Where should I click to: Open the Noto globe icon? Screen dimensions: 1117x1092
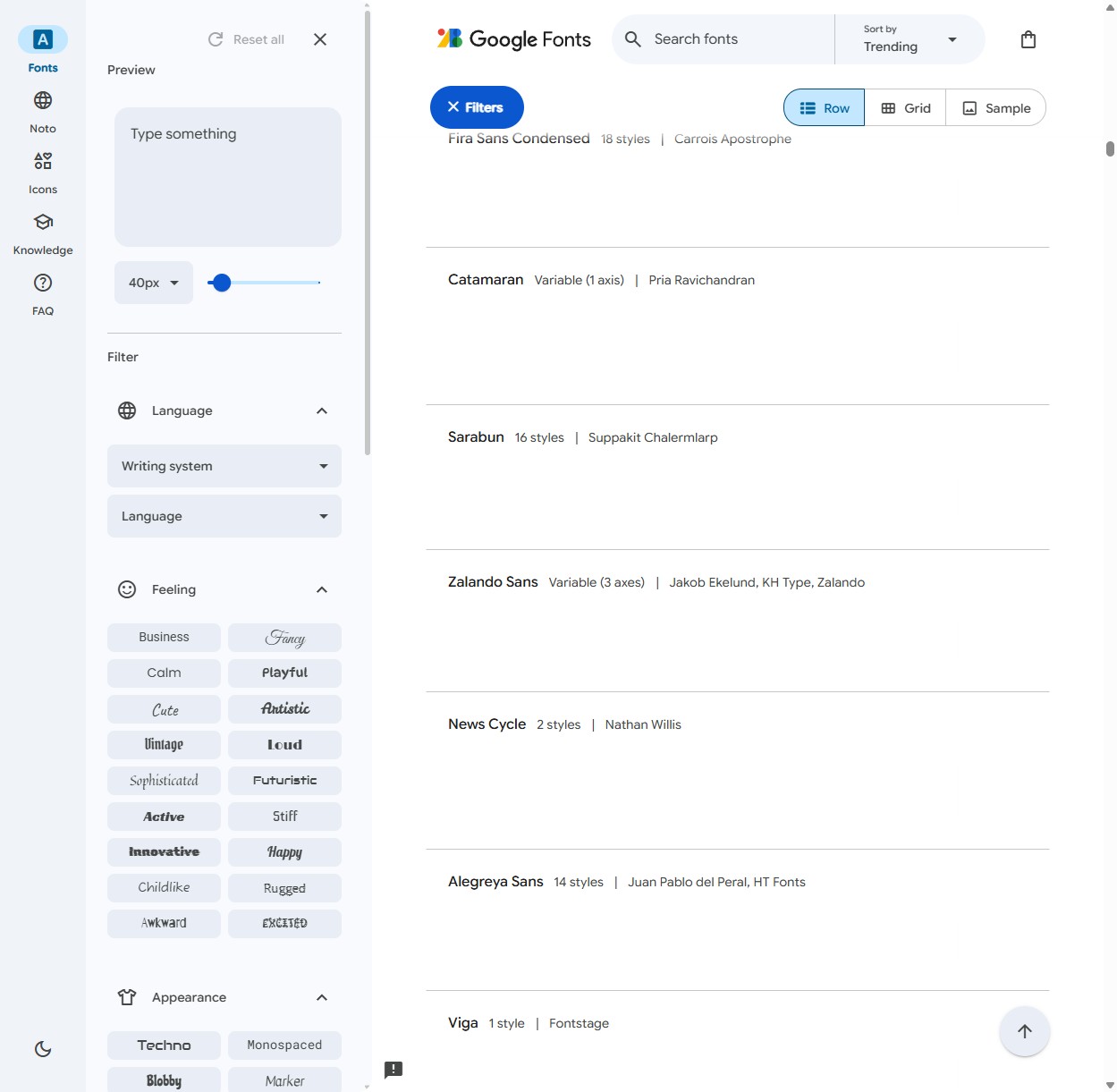pyautogui.click(x=43, y=100)
